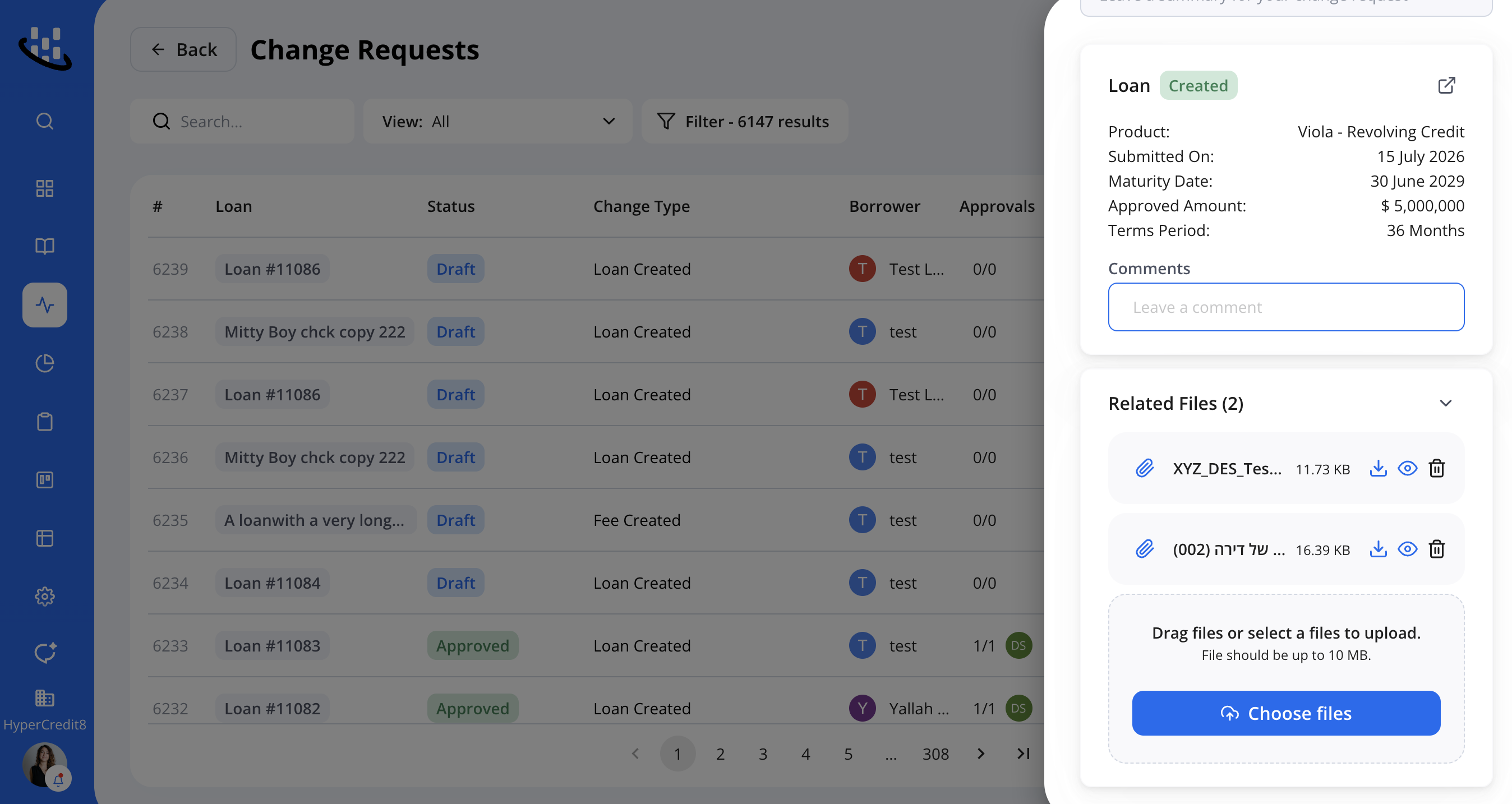Open the Filter - 6147 results button

744,122
